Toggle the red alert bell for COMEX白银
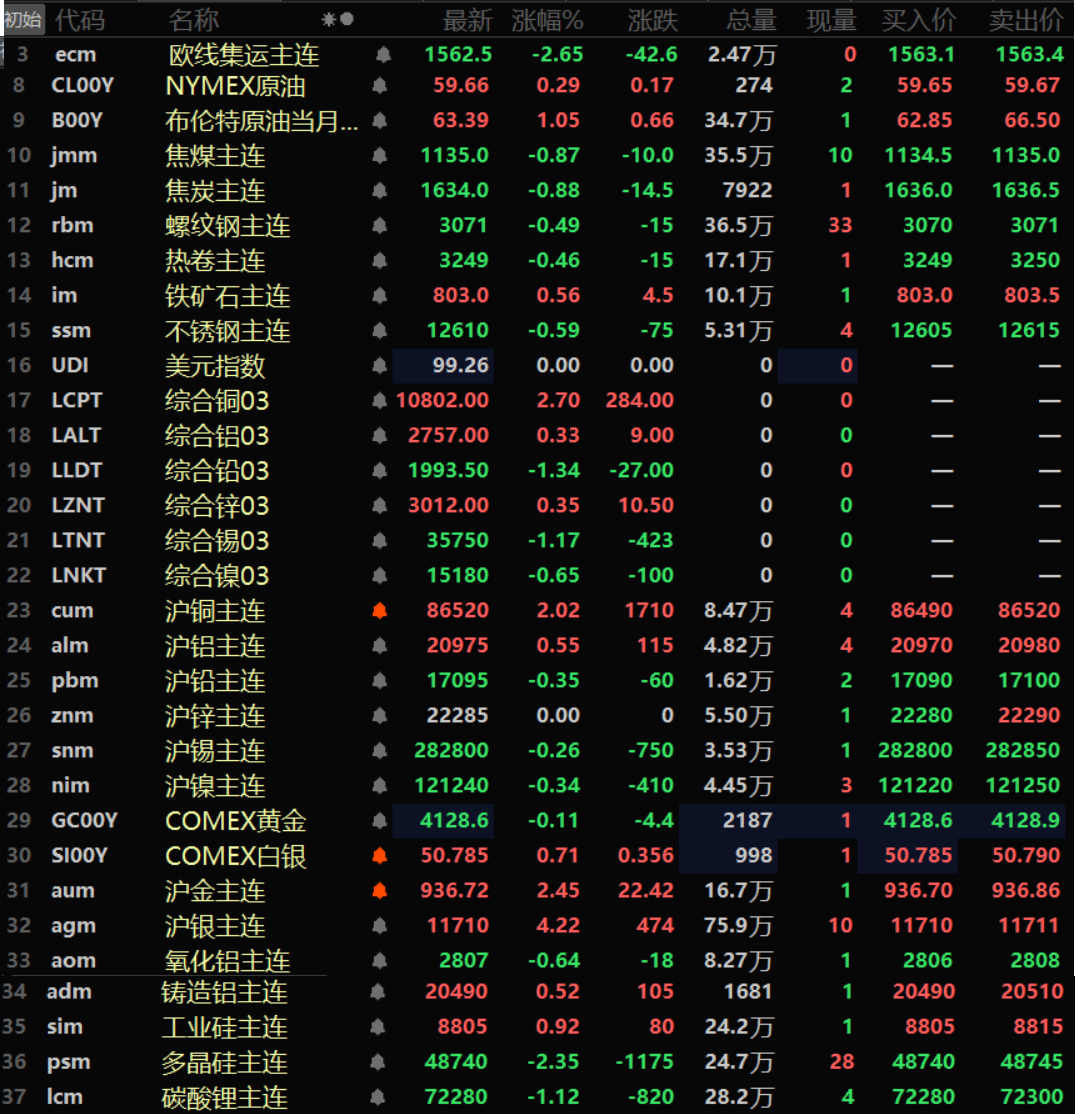1076x1114 pixels. [379, 856]
